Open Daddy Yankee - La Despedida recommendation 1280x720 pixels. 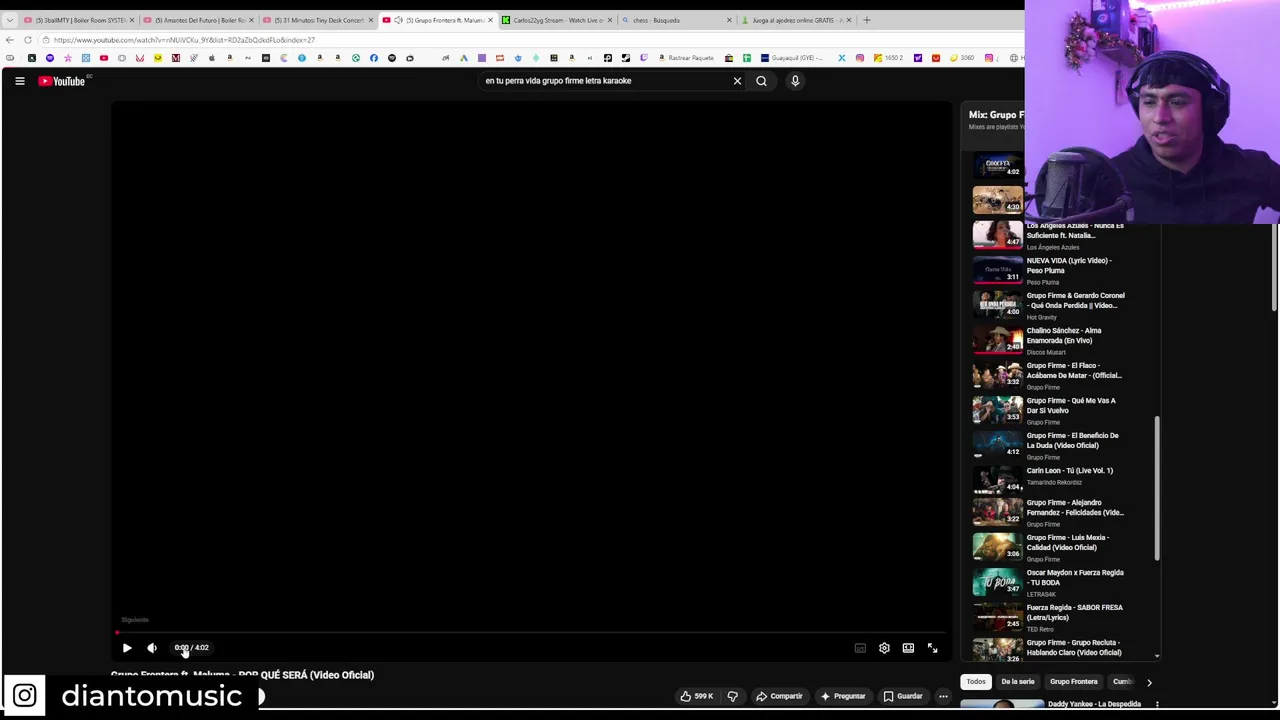coord(1094,704)
